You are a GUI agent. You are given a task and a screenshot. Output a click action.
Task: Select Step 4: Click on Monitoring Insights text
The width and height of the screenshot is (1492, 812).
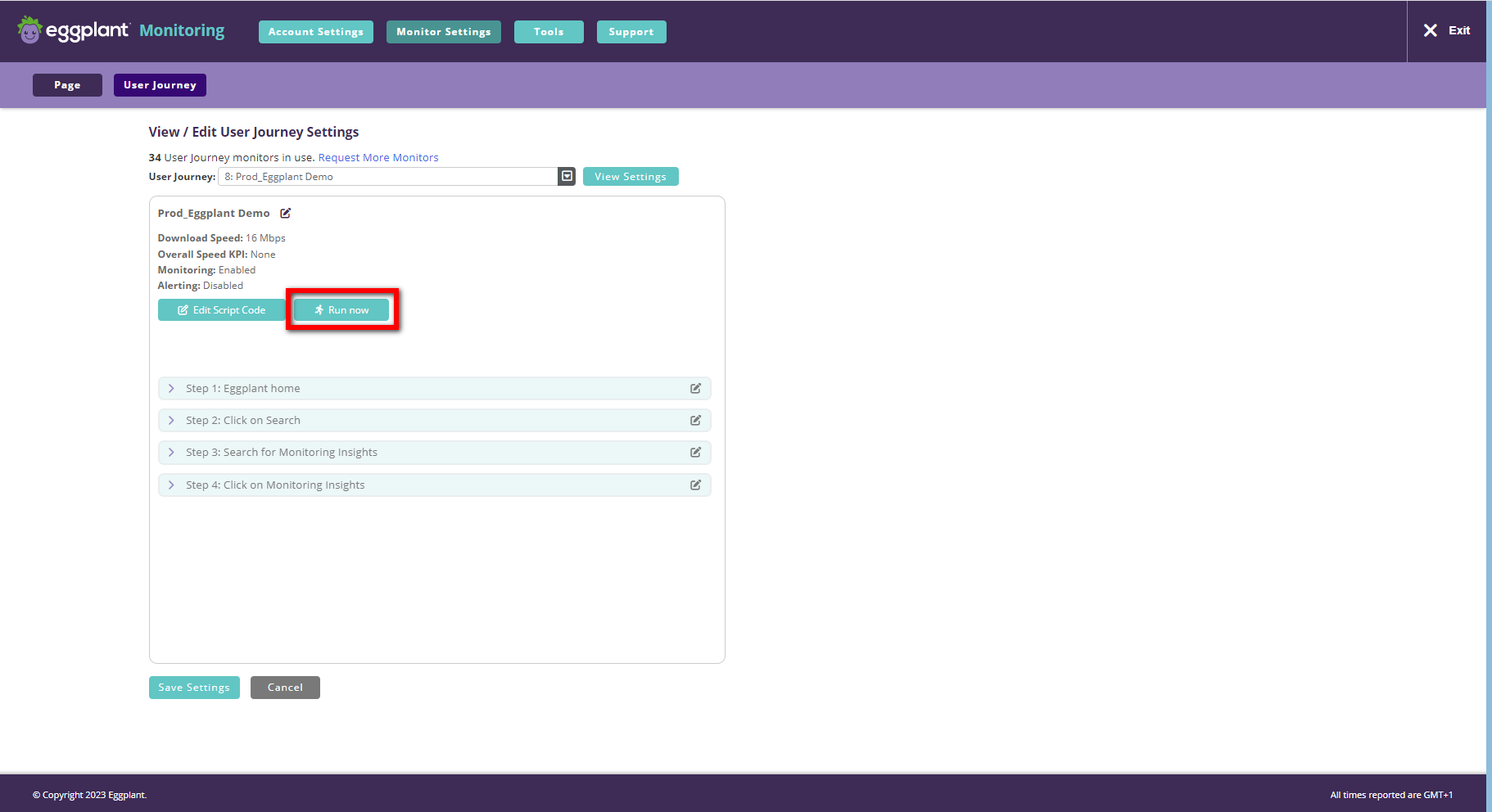click(x=275, y=485)
